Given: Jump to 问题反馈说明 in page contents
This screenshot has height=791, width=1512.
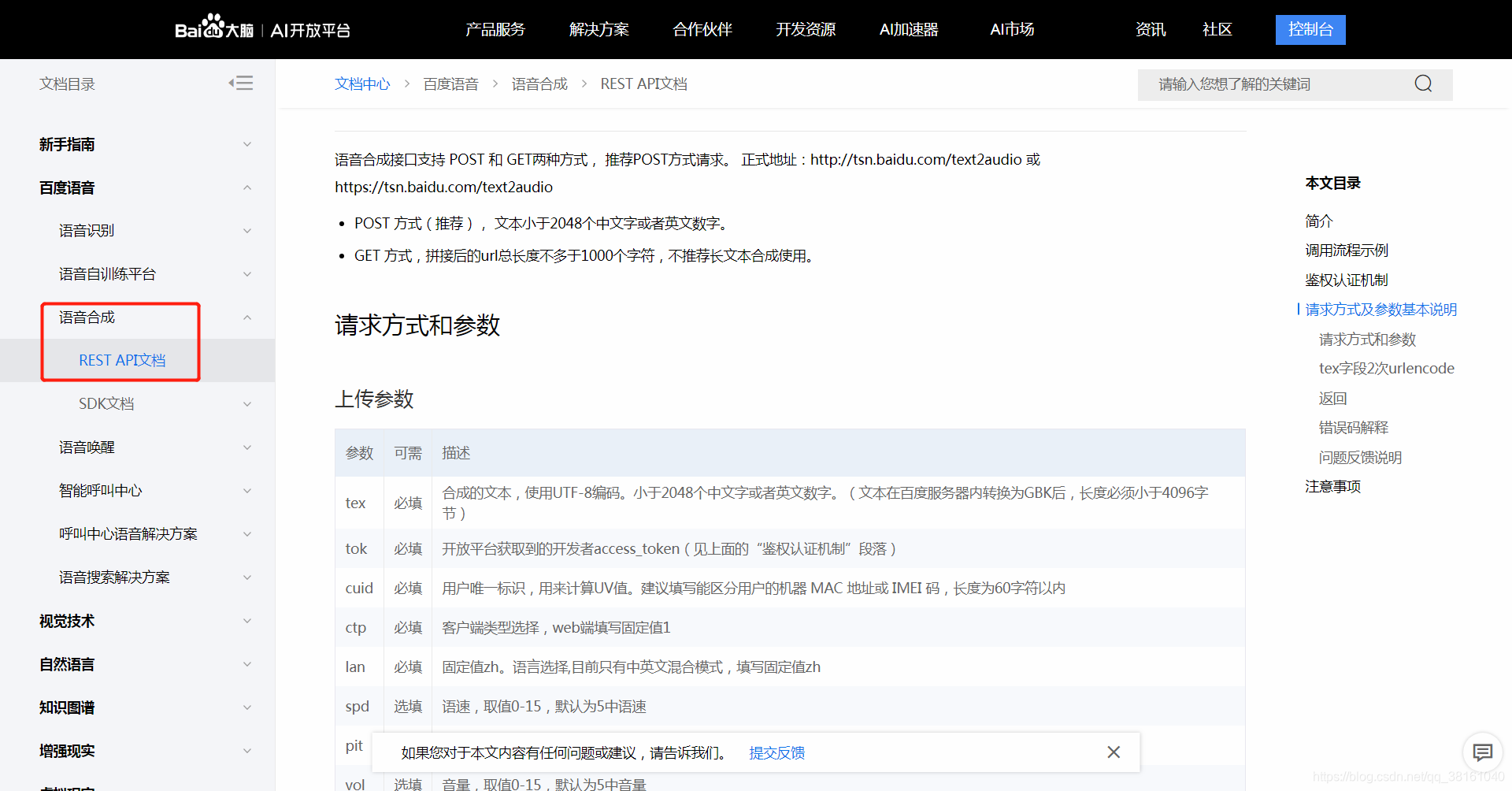Looking at the screenshot, I should (1360, 457).
